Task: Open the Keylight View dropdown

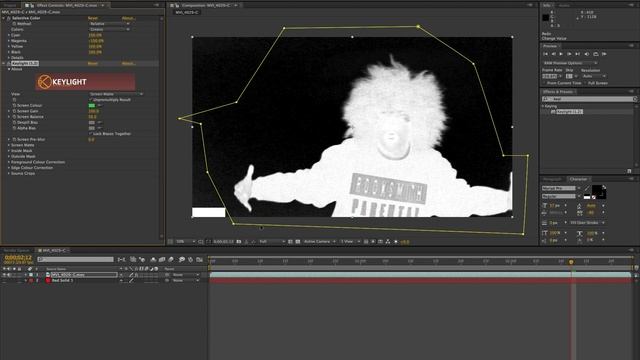Action: [x=116, y=94]
